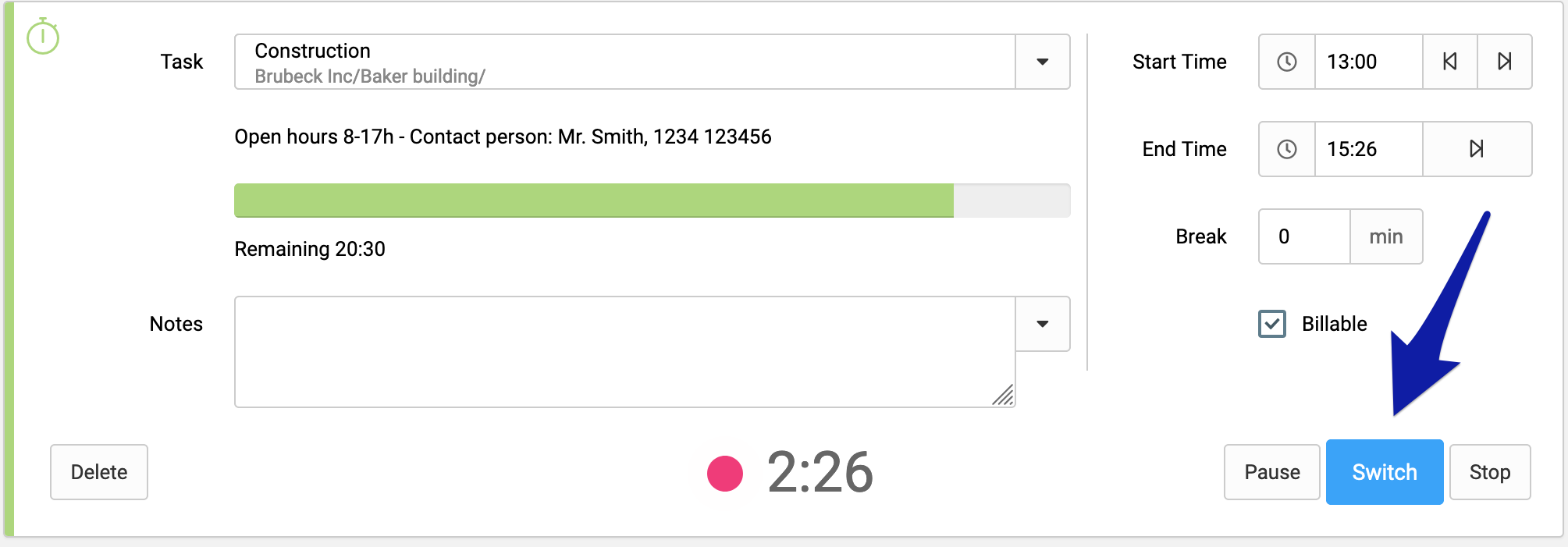Click the blue Switch button
Image resolution: width=1568 pixels, height=547 pixels.
(x=1385, y=472)
